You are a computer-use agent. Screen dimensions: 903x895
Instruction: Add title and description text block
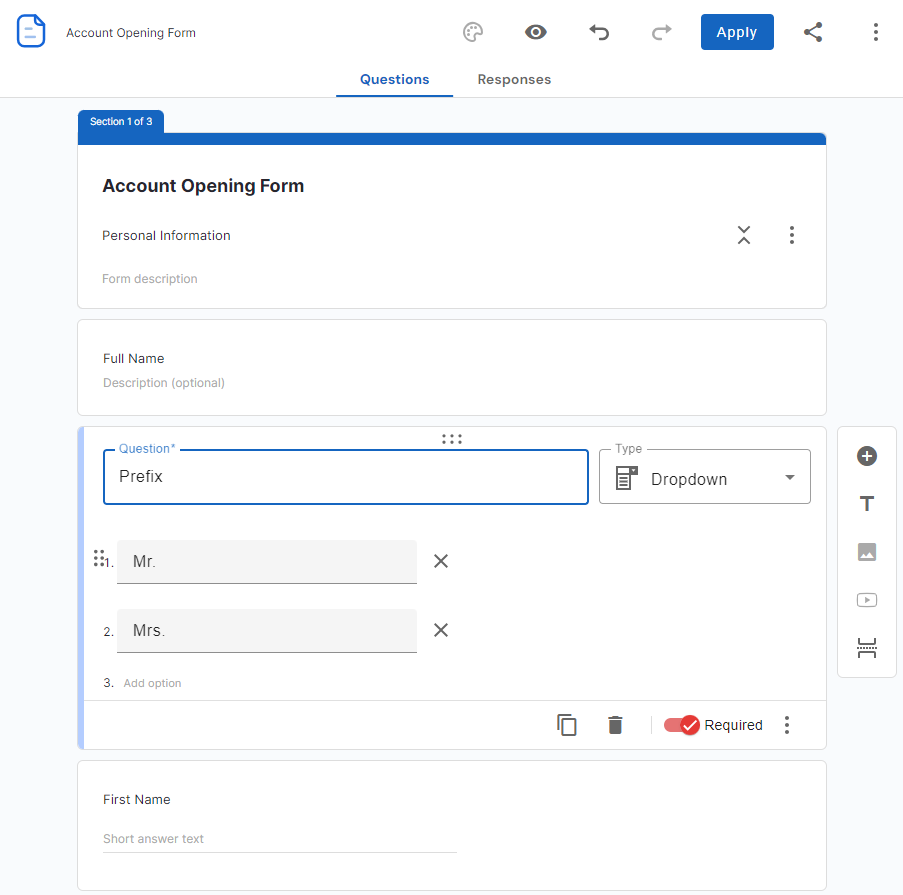[867, 504]
